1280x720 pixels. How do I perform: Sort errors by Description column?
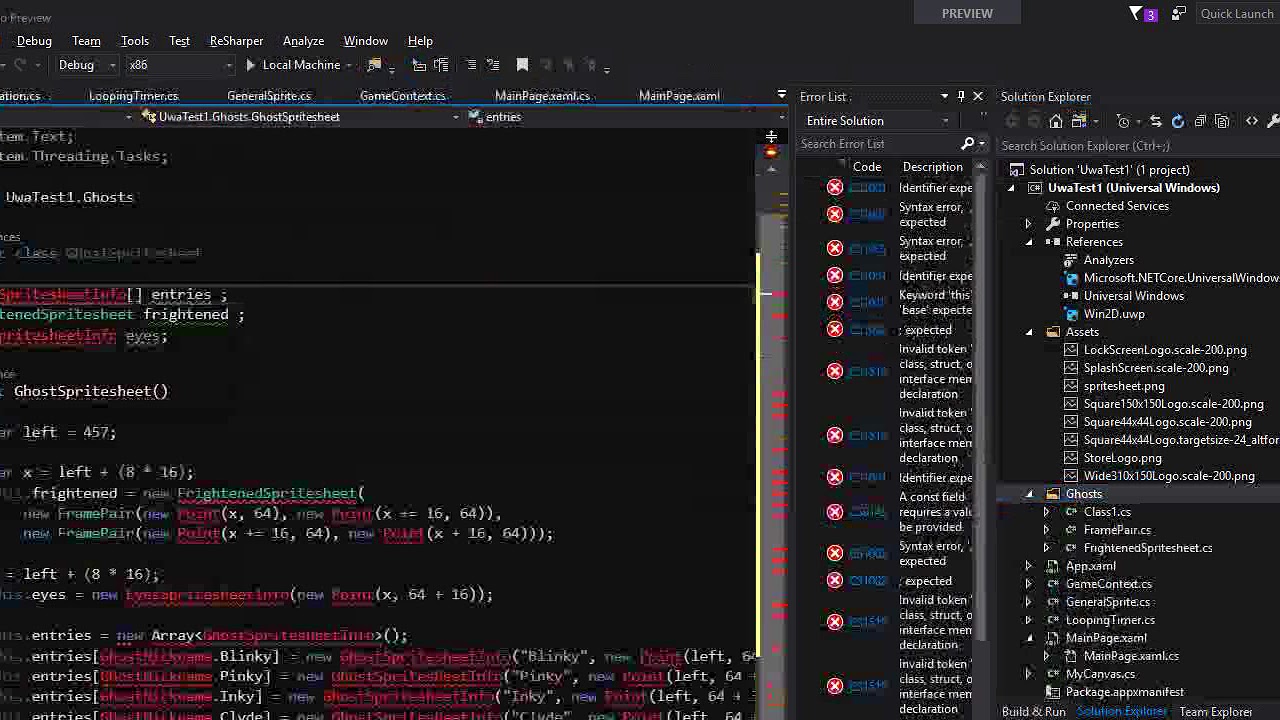pos(933,167)
